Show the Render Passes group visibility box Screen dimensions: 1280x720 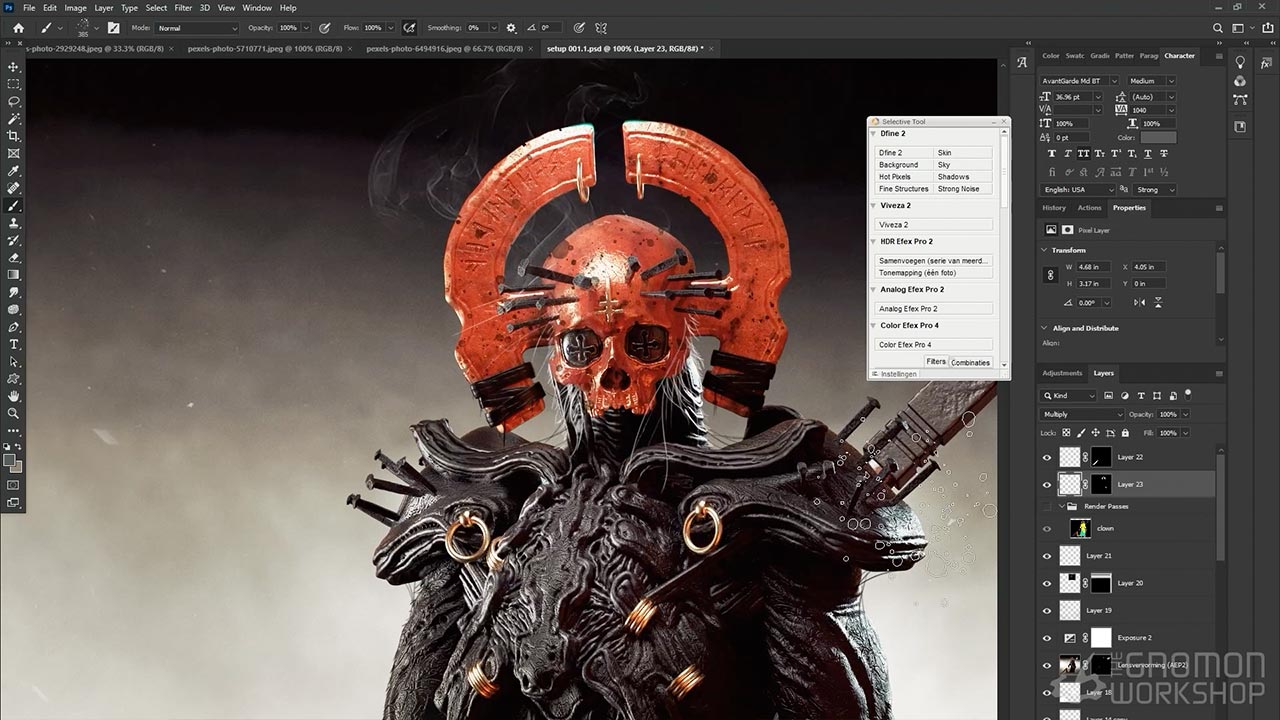1047,507
